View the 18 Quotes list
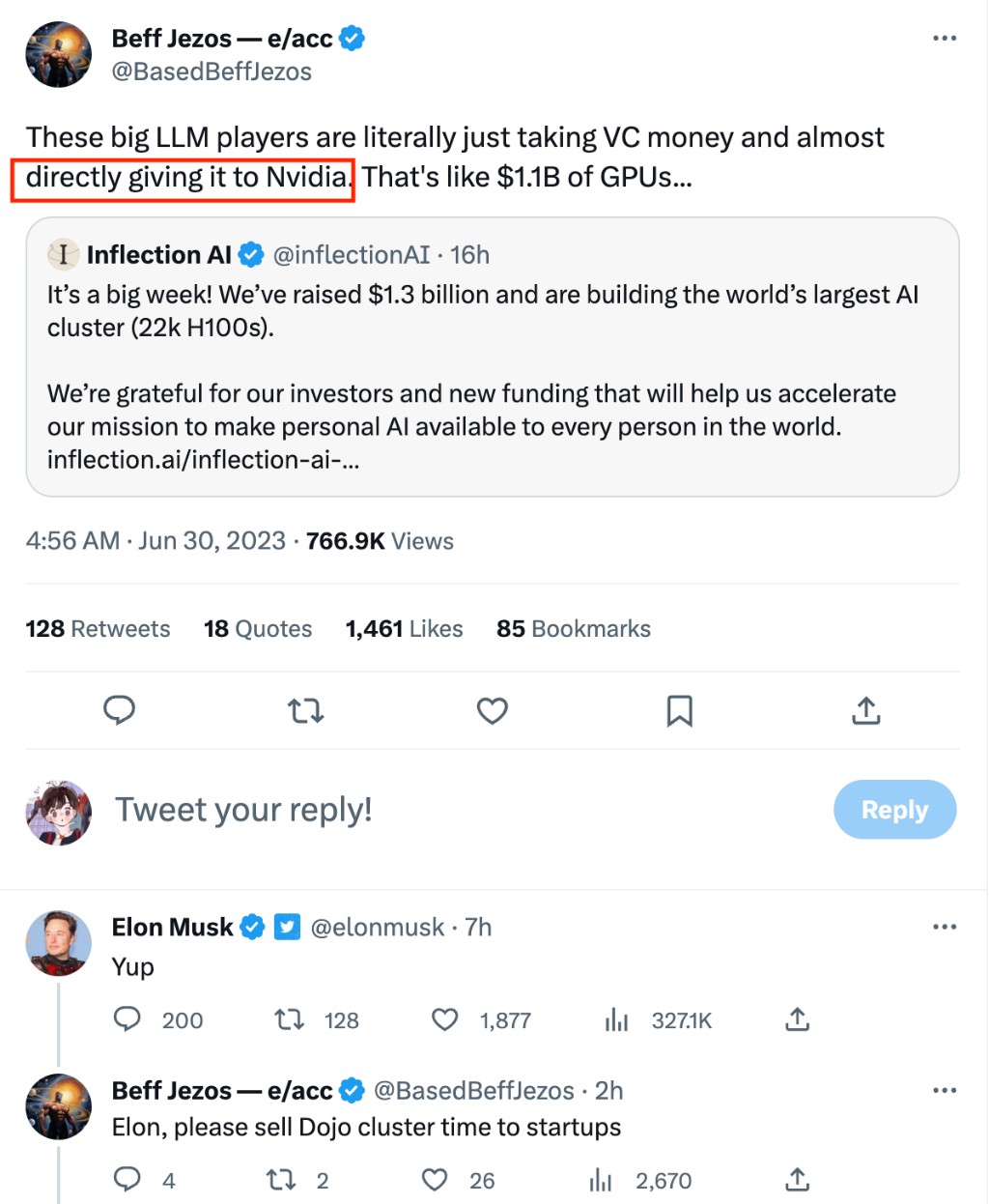 tap(258, 629)
